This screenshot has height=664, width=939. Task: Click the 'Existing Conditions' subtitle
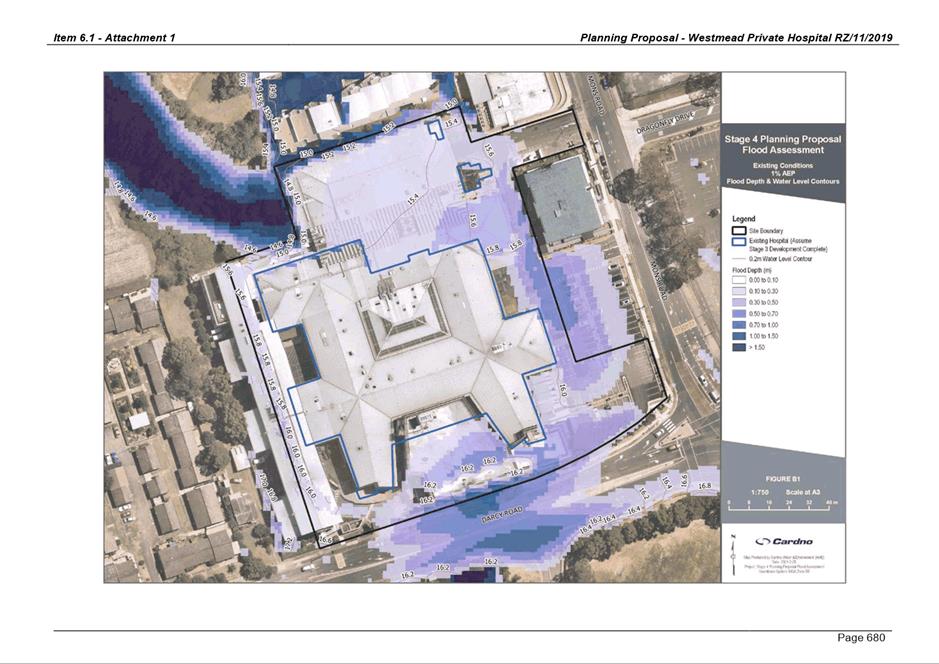coord(783,165)
